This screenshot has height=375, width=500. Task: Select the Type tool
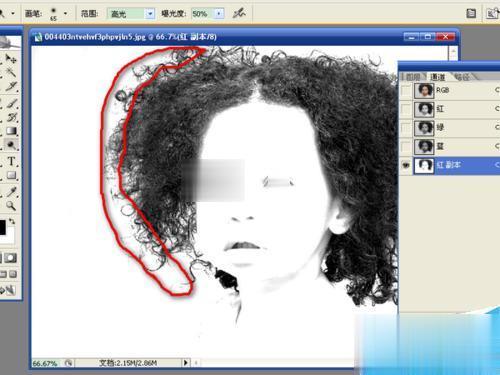(11, 161)
